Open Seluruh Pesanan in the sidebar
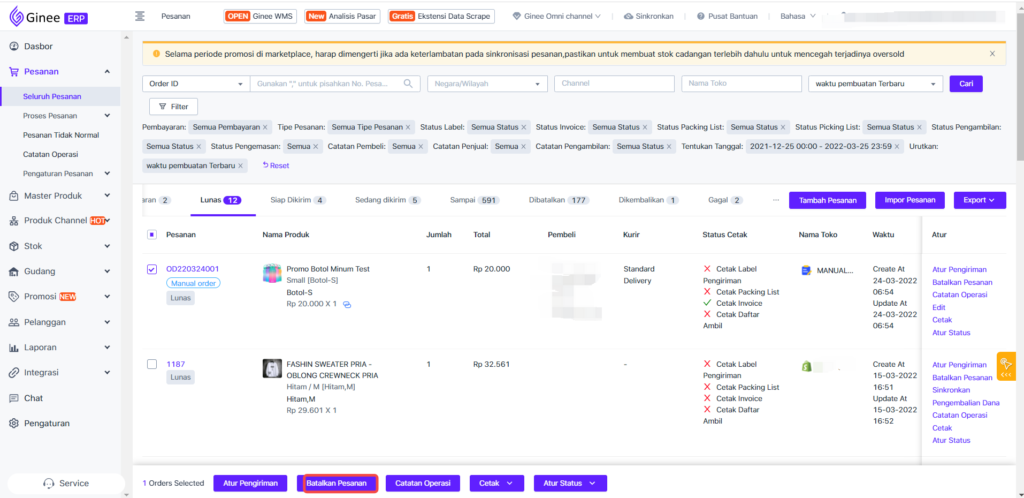Screen dimensions: 1024x498 pyautogui.click(x=52, y=97)
